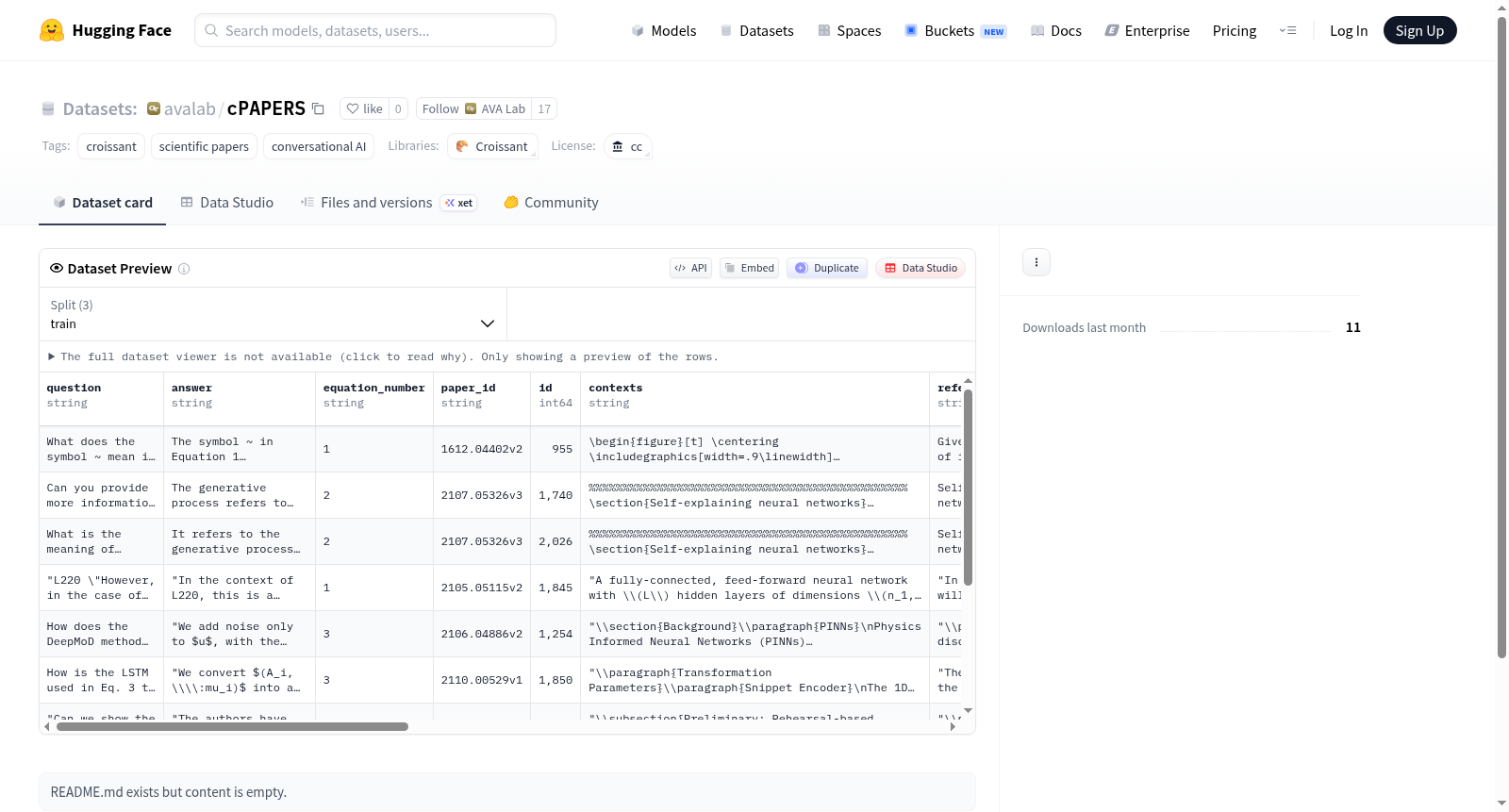
Task: Expand the full dataset viewer unavailable notice
Action: pyautogui.click(x=383, y=356)
